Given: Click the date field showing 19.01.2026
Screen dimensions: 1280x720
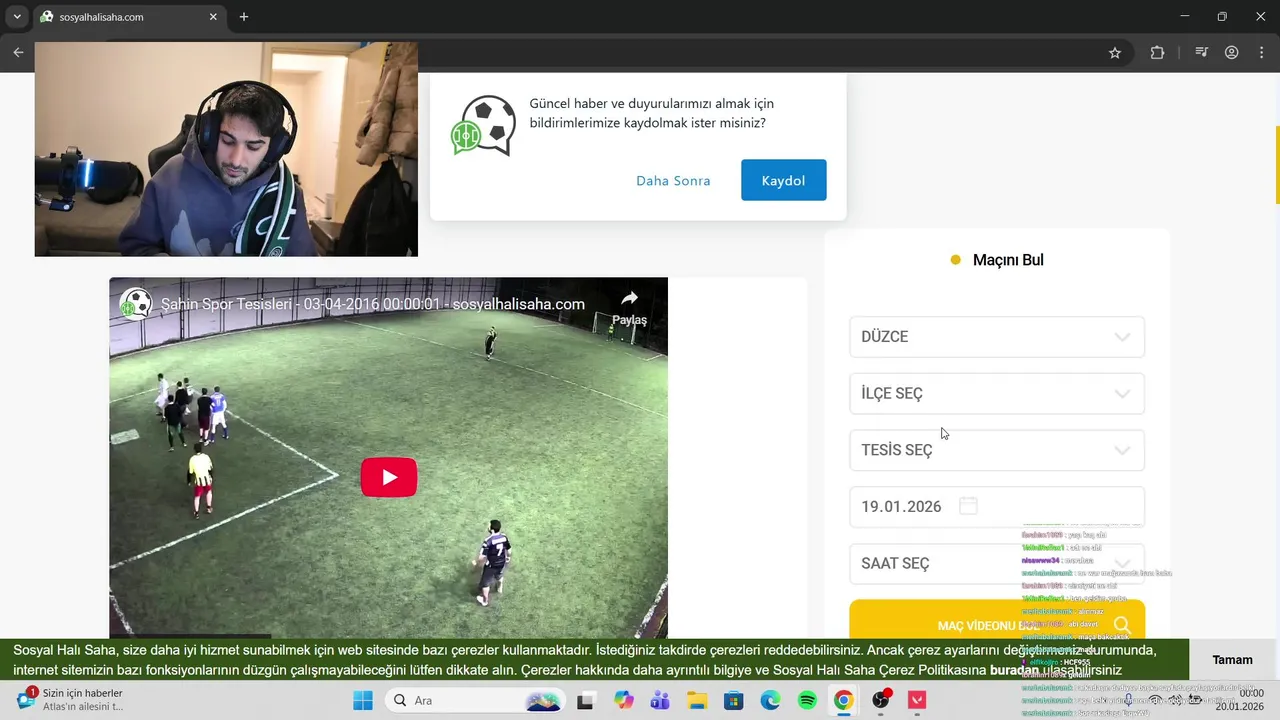Looking at the screenshot, I should click(996, 507).
